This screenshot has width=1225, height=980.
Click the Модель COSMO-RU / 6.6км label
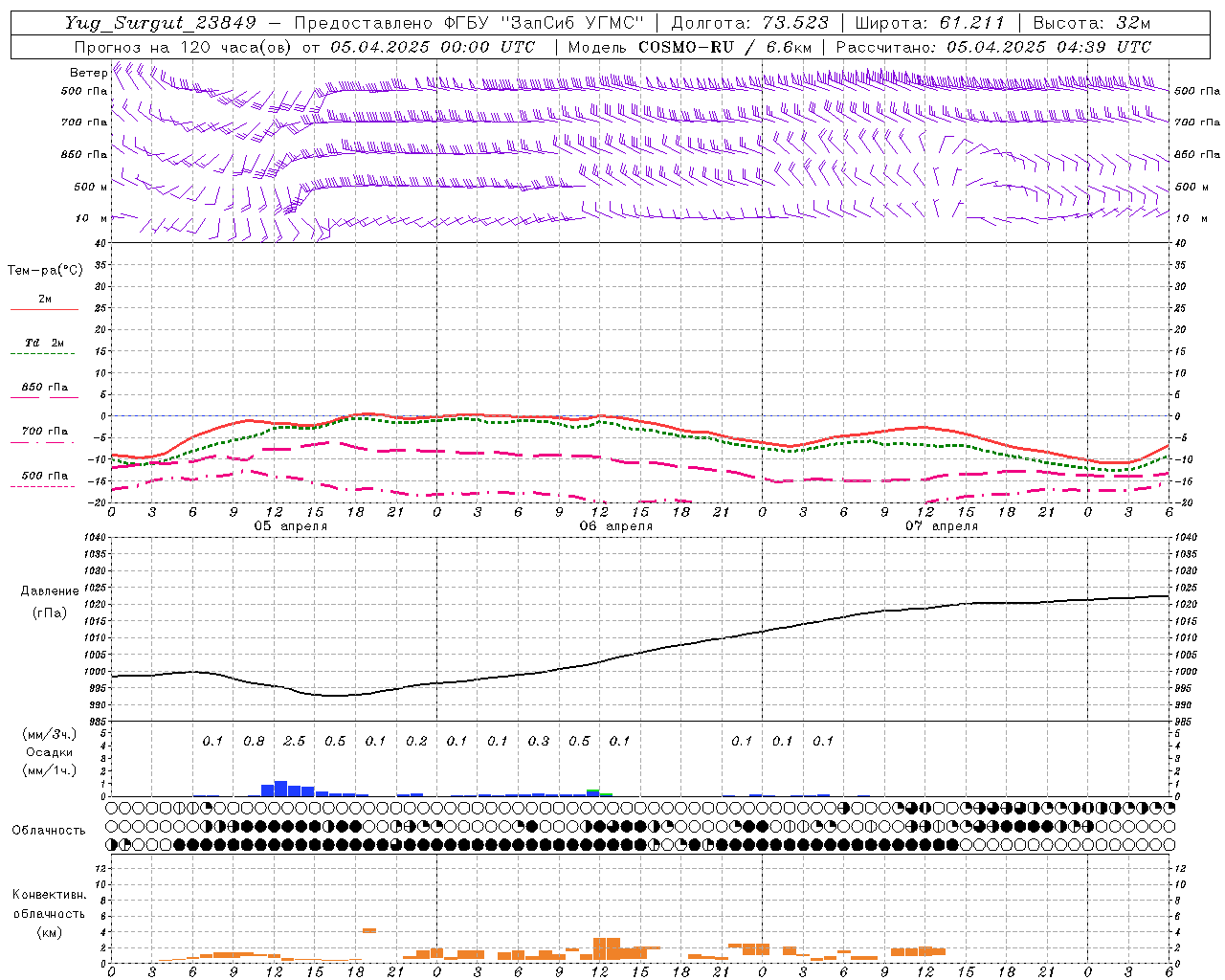[x=690, y=47]
